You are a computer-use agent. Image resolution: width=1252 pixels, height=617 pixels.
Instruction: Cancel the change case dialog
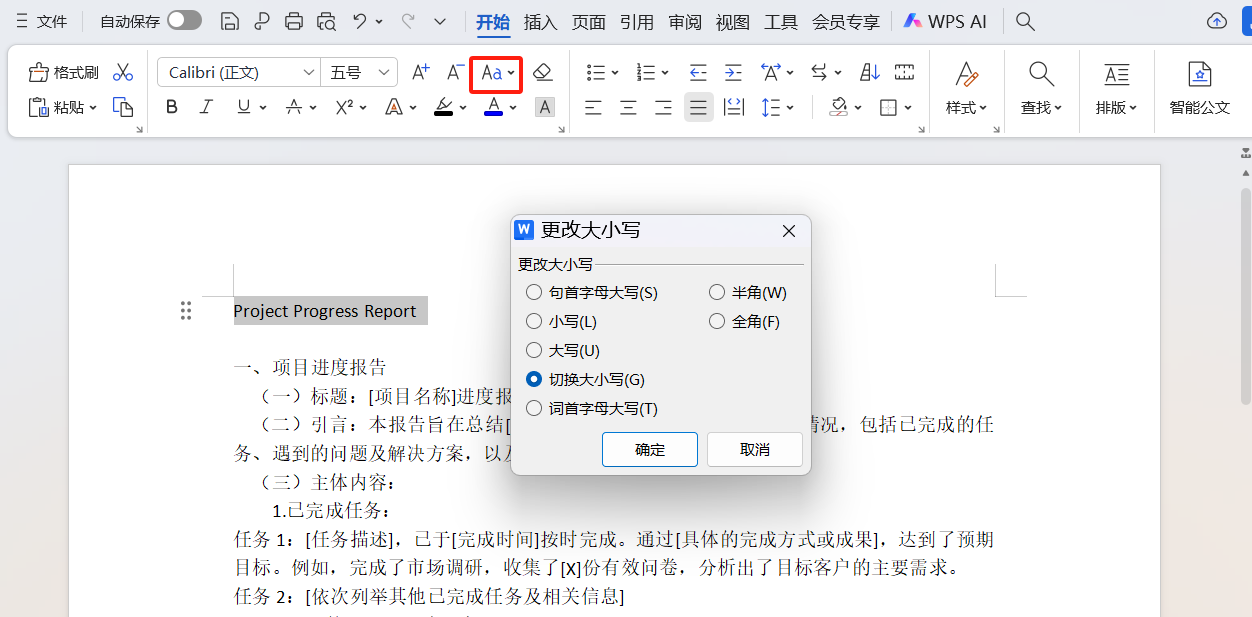click(754, 449)
